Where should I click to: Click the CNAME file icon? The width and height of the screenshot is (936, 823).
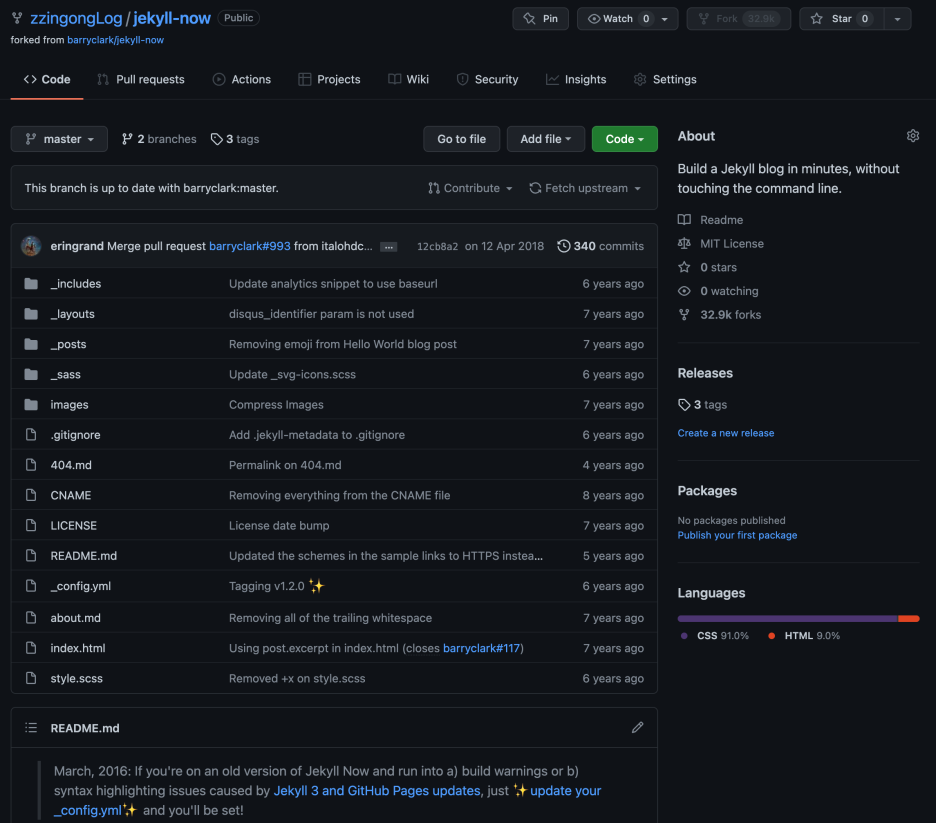point(31,495)
